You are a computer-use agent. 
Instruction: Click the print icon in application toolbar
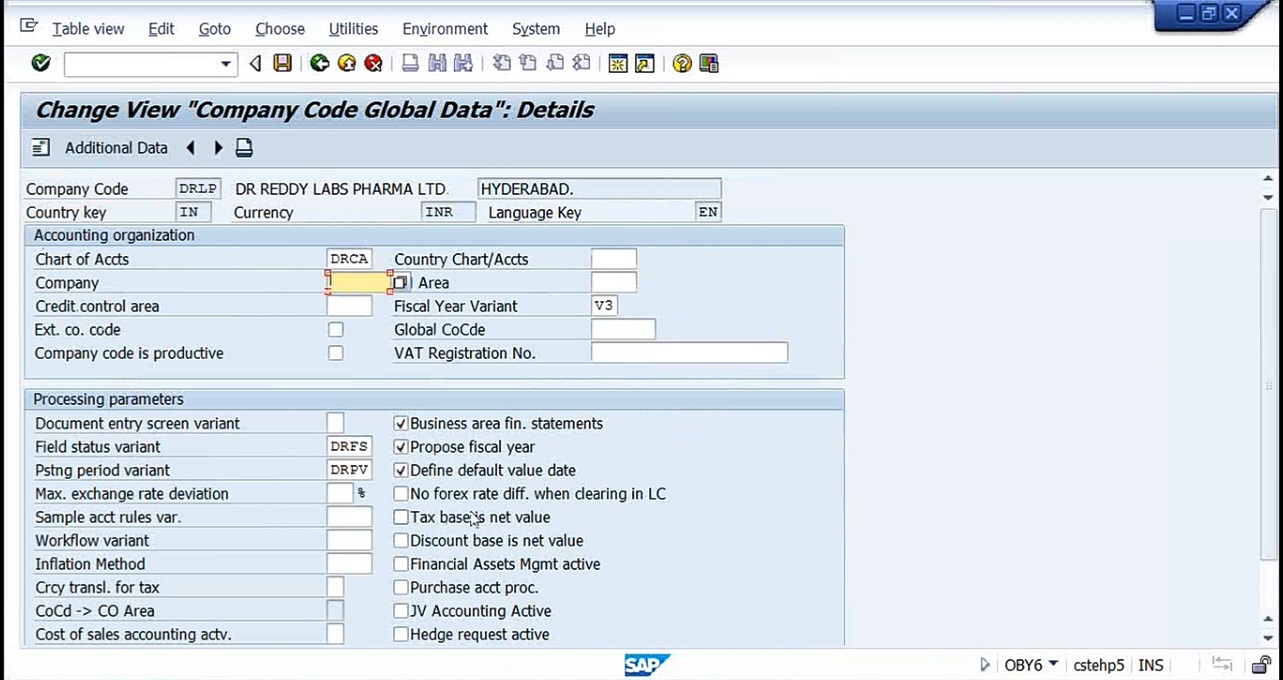(x=244, y=148)
